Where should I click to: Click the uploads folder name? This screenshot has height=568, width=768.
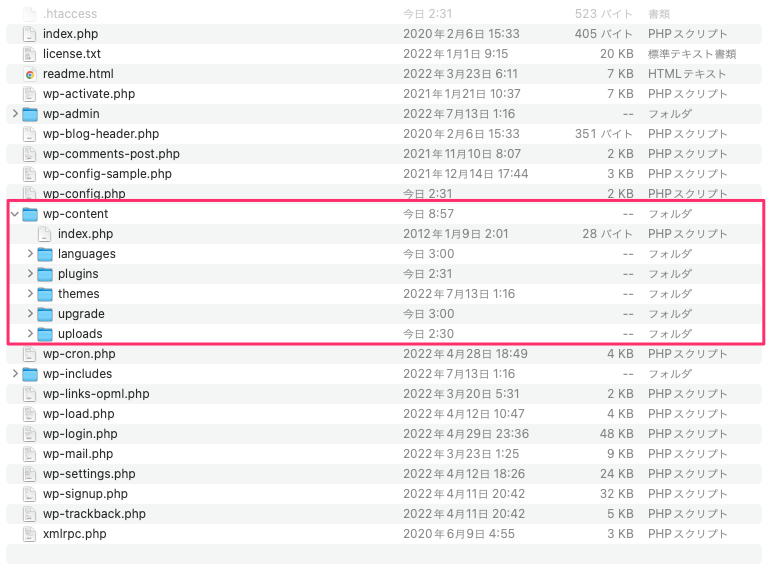tap(80, 334)
